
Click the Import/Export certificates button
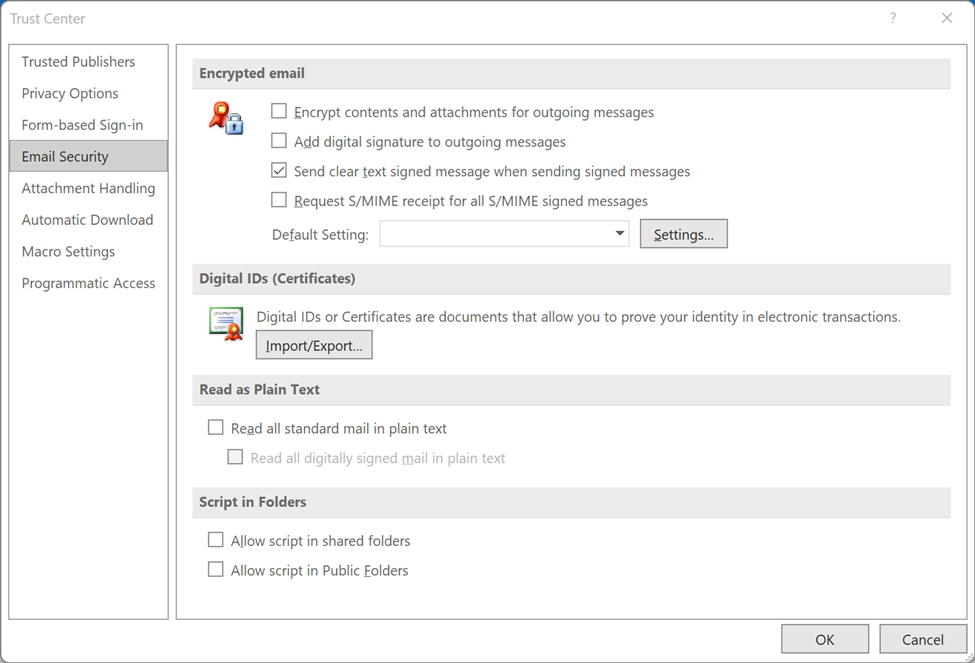click(x=314, y=344)
